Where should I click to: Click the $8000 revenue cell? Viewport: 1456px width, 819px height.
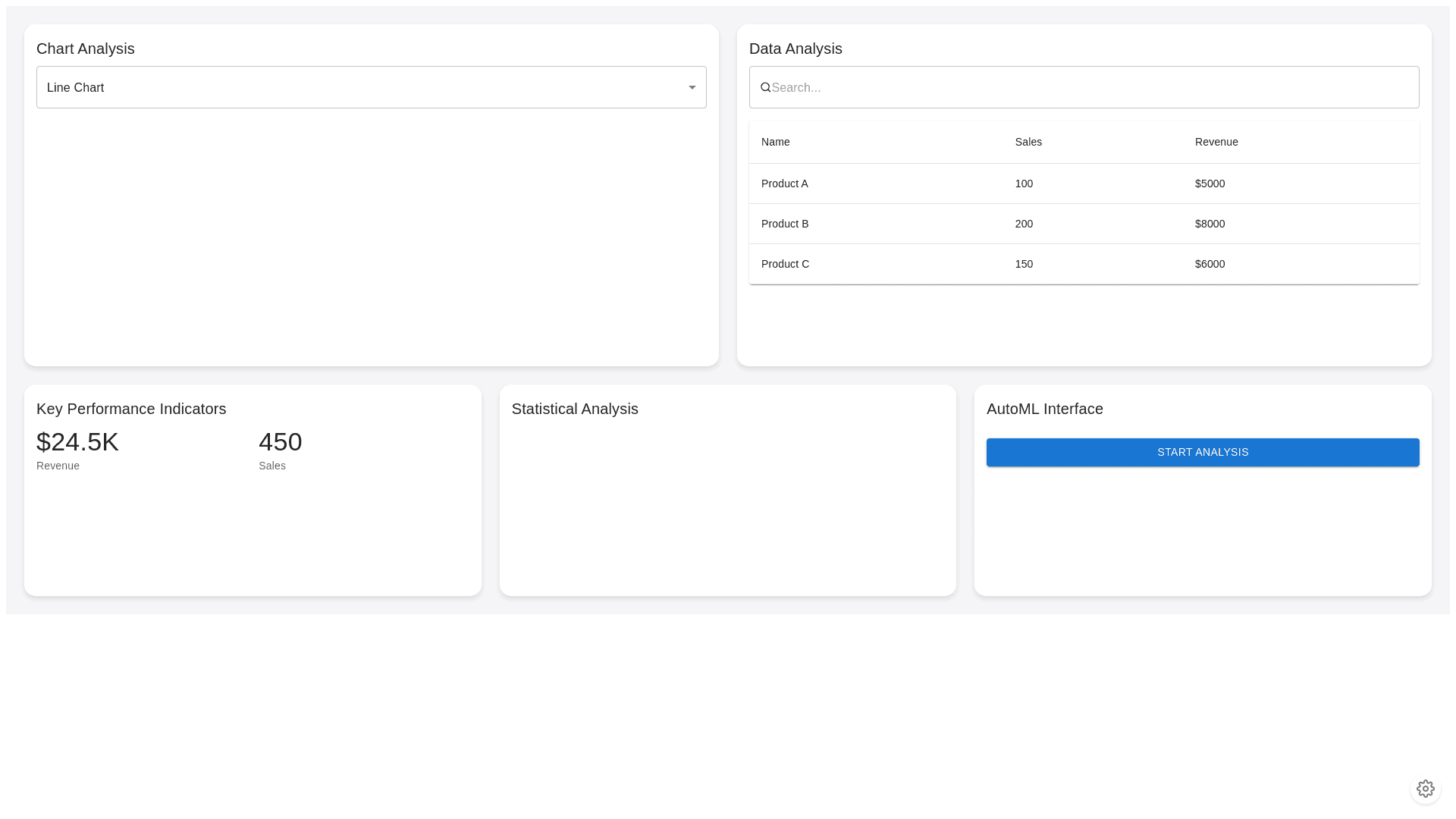(1210, 224)
